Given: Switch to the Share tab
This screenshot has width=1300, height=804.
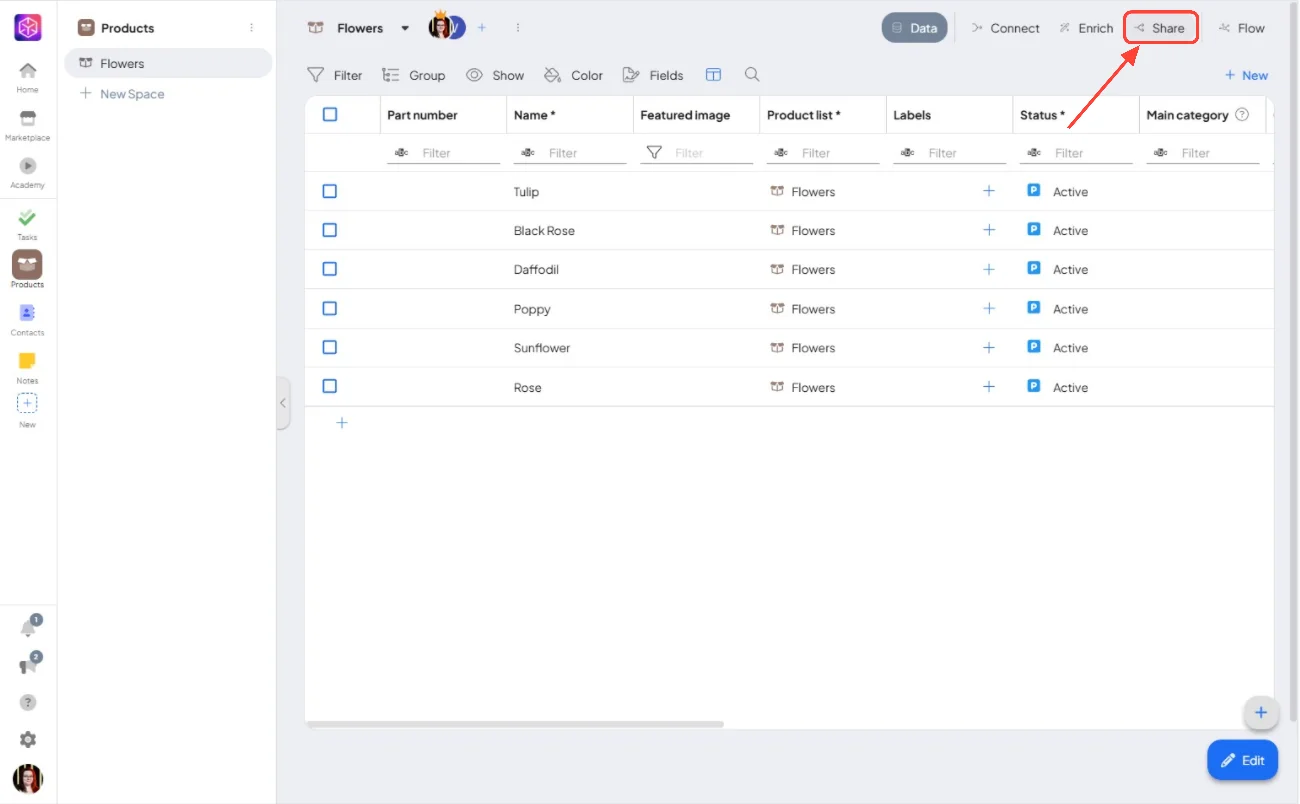Looking at the screenshot, I should coord(1161,28).
